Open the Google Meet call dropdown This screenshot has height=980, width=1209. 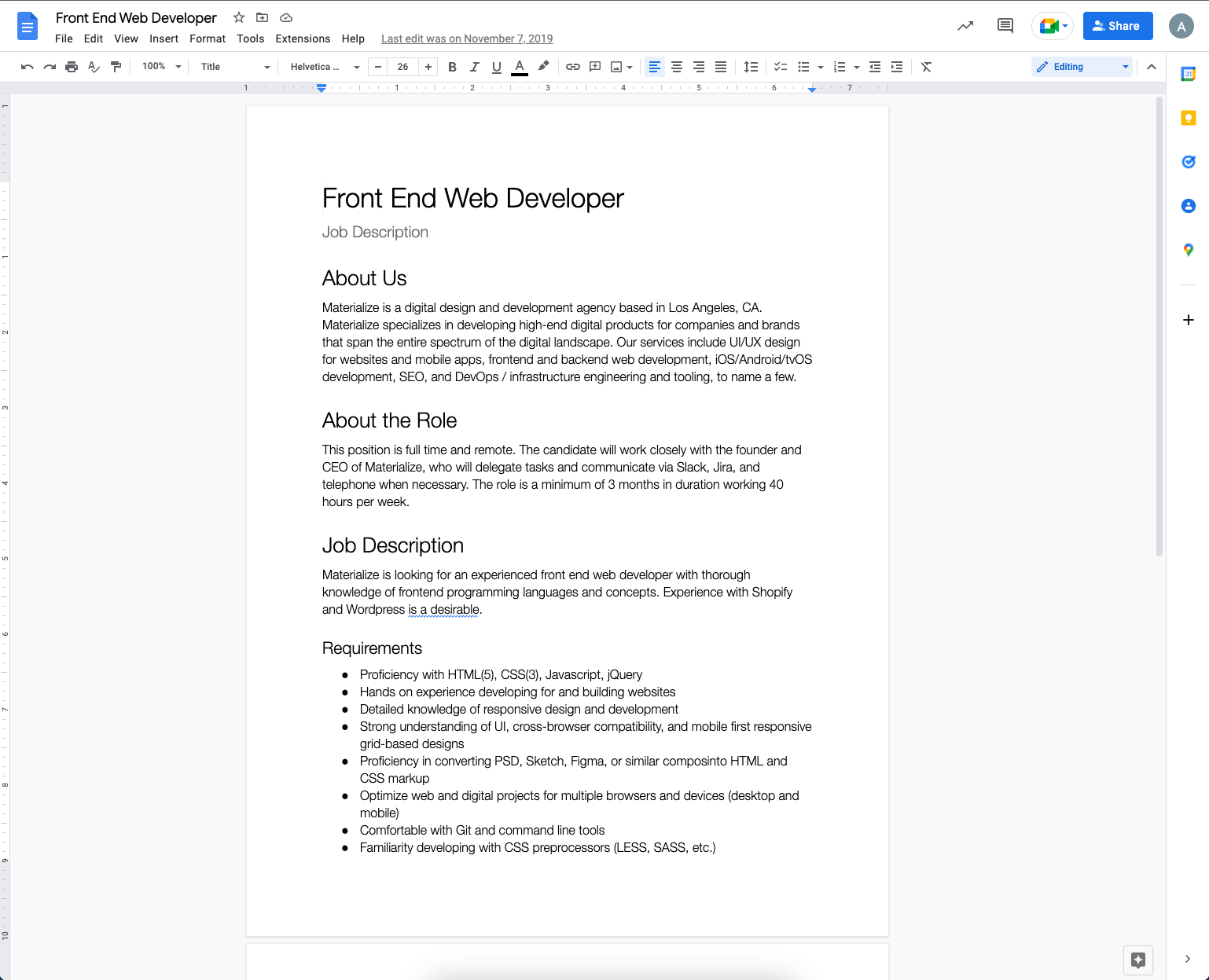(1053, 26)
